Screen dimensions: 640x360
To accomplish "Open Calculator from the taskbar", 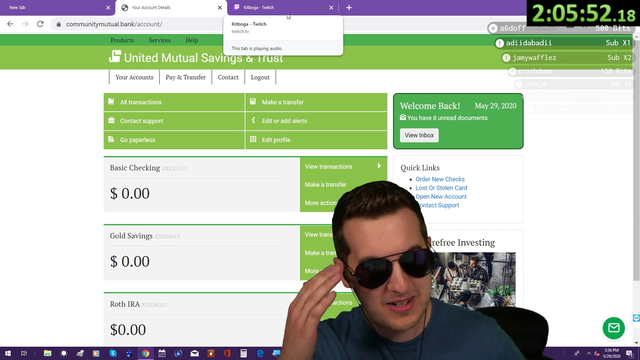I will coord(244,353).
